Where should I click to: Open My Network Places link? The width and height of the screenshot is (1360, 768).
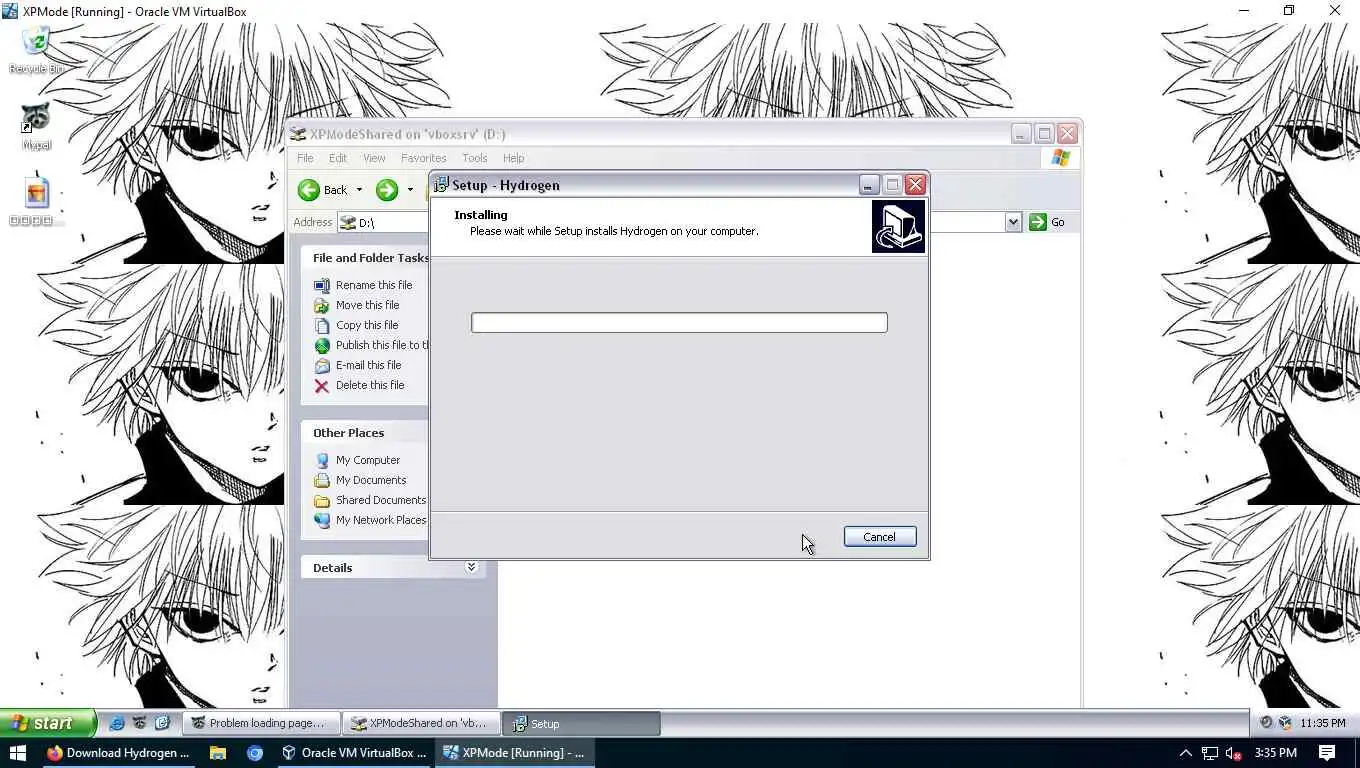[x=381, y=520]
